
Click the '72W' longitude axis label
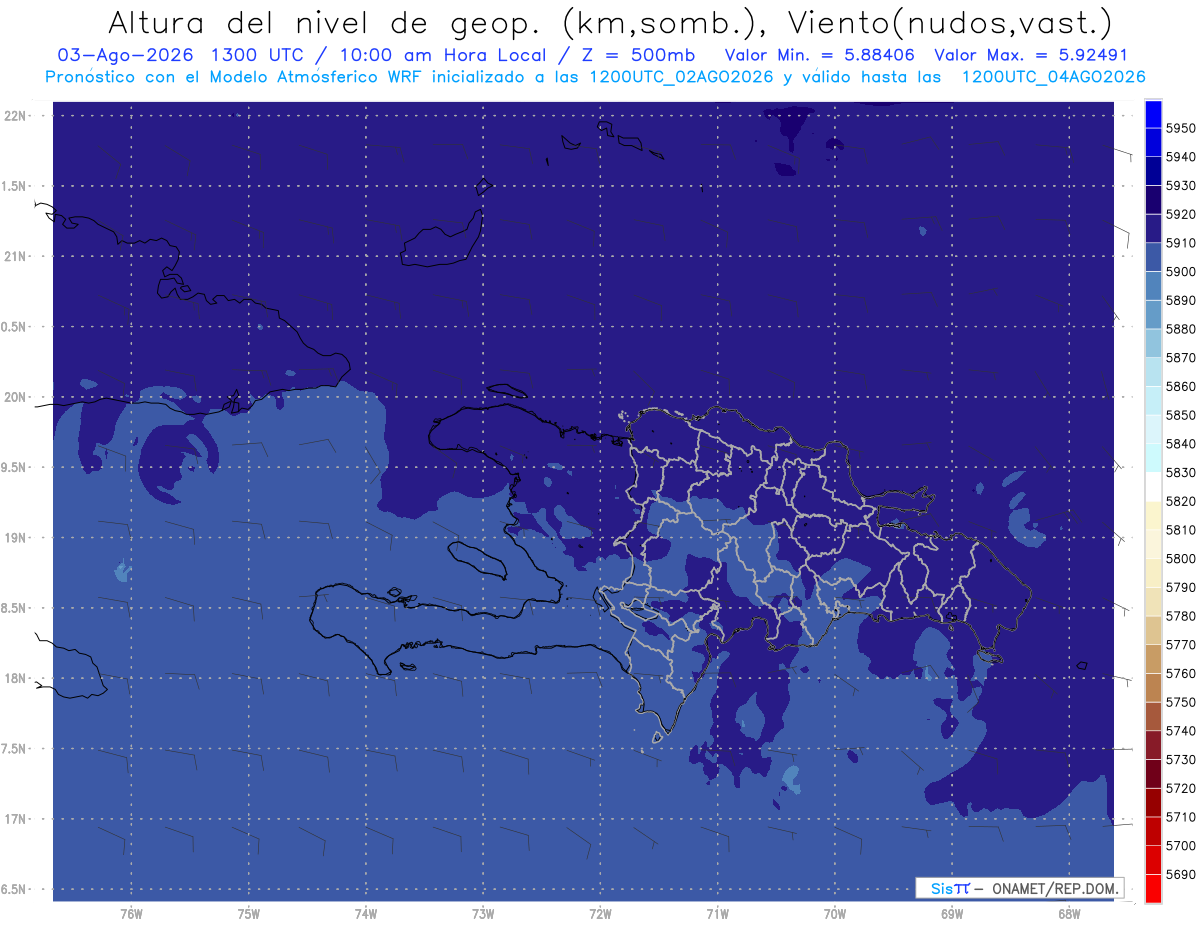tap(600, 914)
